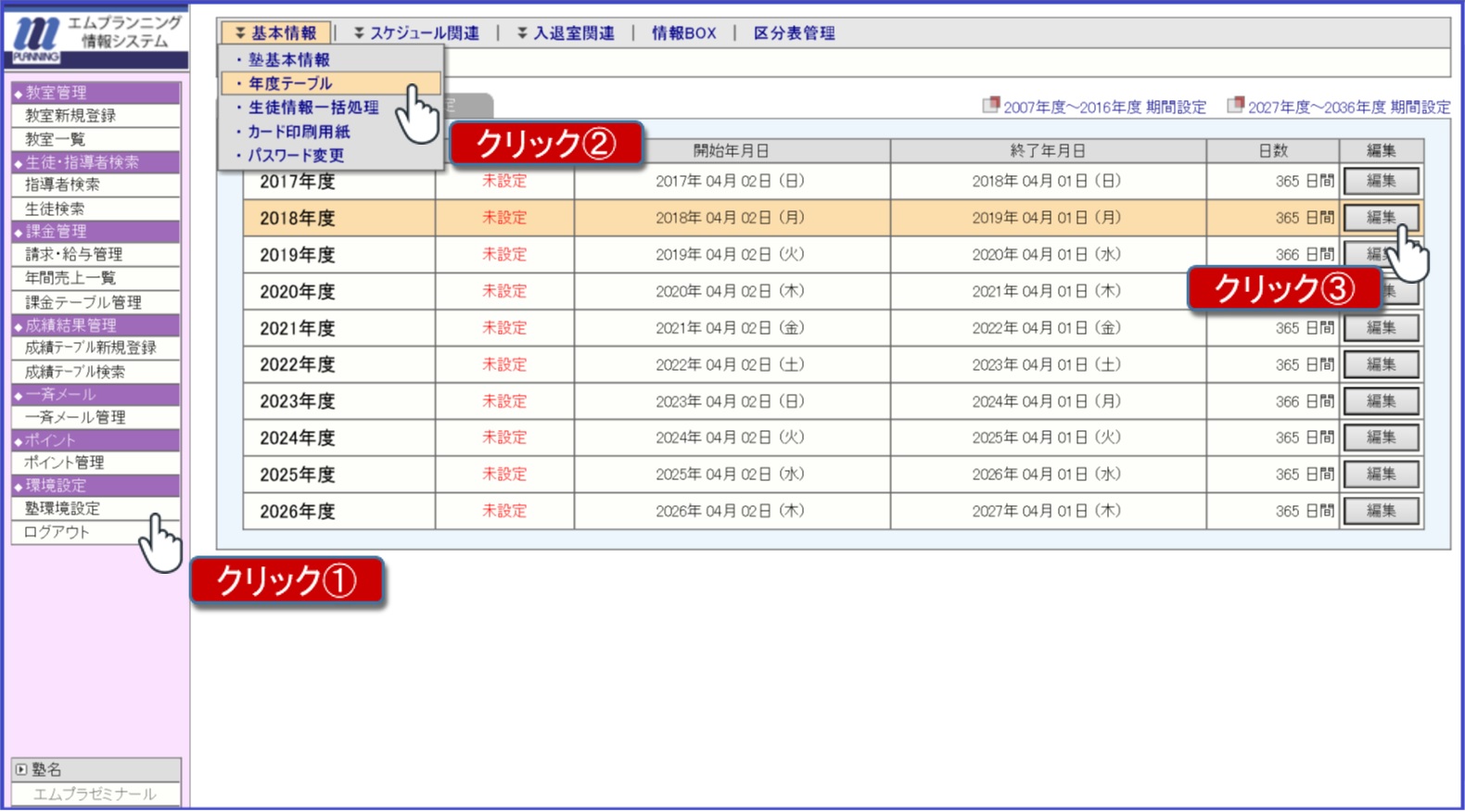Click the 未設定 status for 2020年度
Image resolution: width=1465 pixels, height=812 pixels.
[503, 291]
